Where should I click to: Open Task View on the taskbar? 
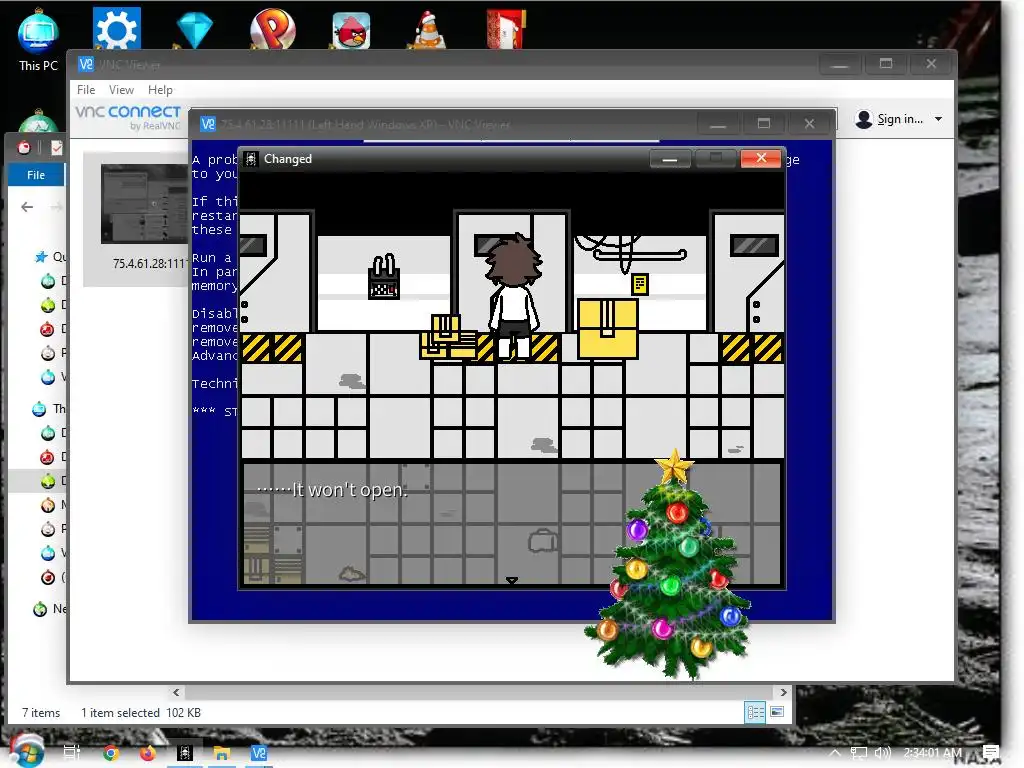[71, 753]
